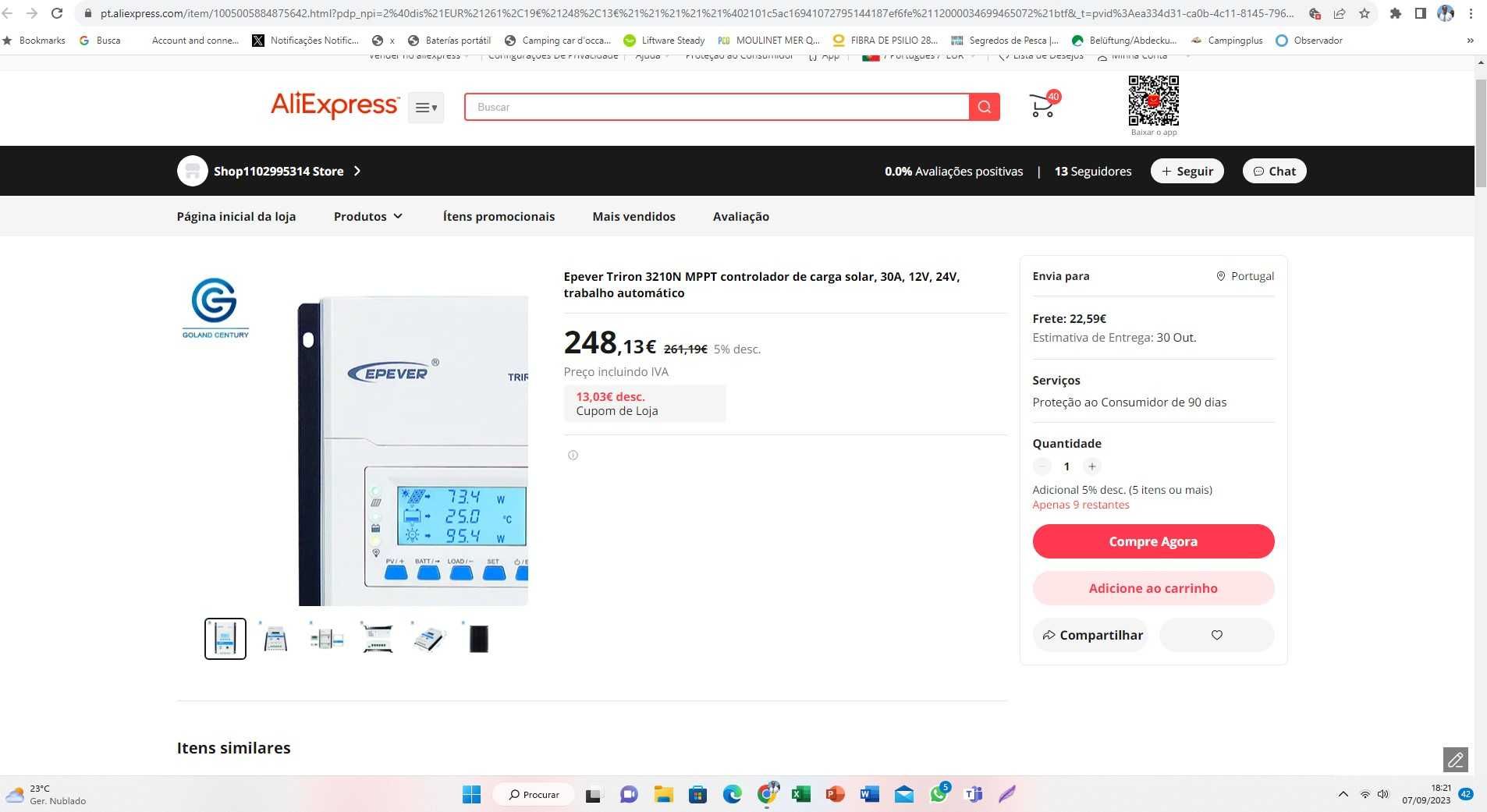The image size is (1487, 812).
Task: Open Liftware Steady bookmark
Action: [x=664, y=40]
